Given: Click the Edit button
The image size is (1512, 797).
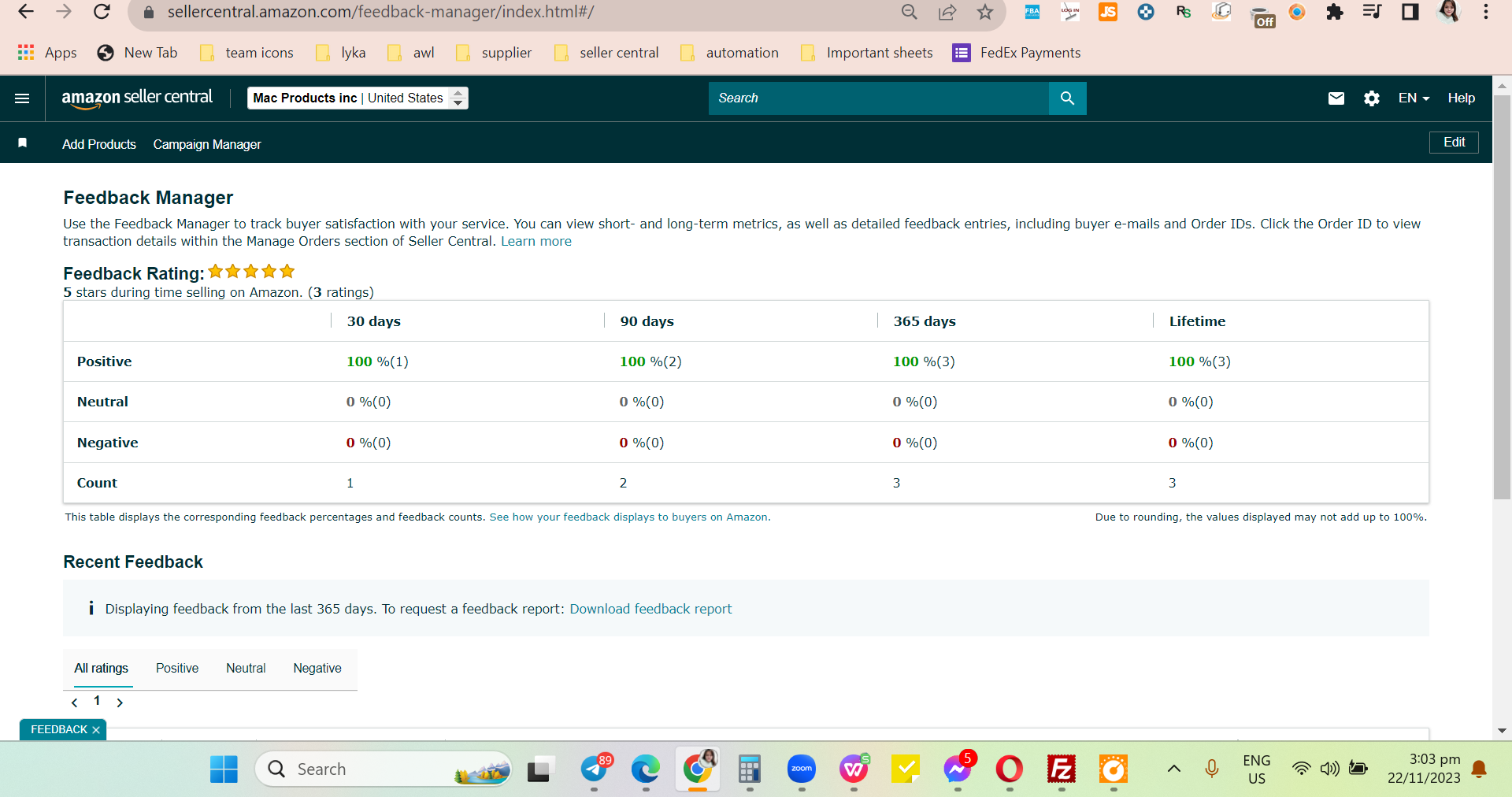Looking at the screenshot, I should click(1454, 143).
